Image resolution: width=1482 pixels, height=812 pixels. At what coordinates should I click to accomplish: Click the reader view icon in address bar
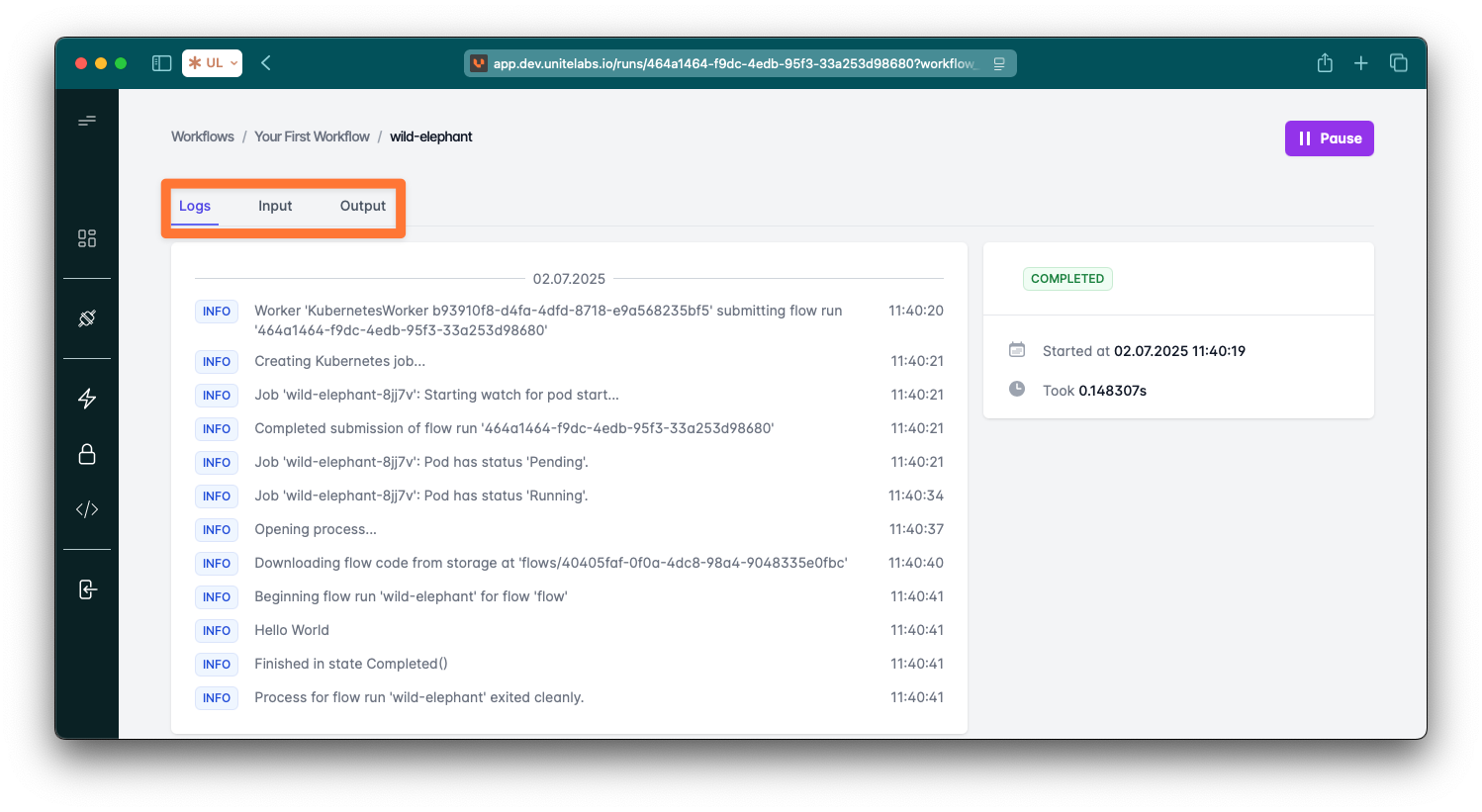(999, 63)
